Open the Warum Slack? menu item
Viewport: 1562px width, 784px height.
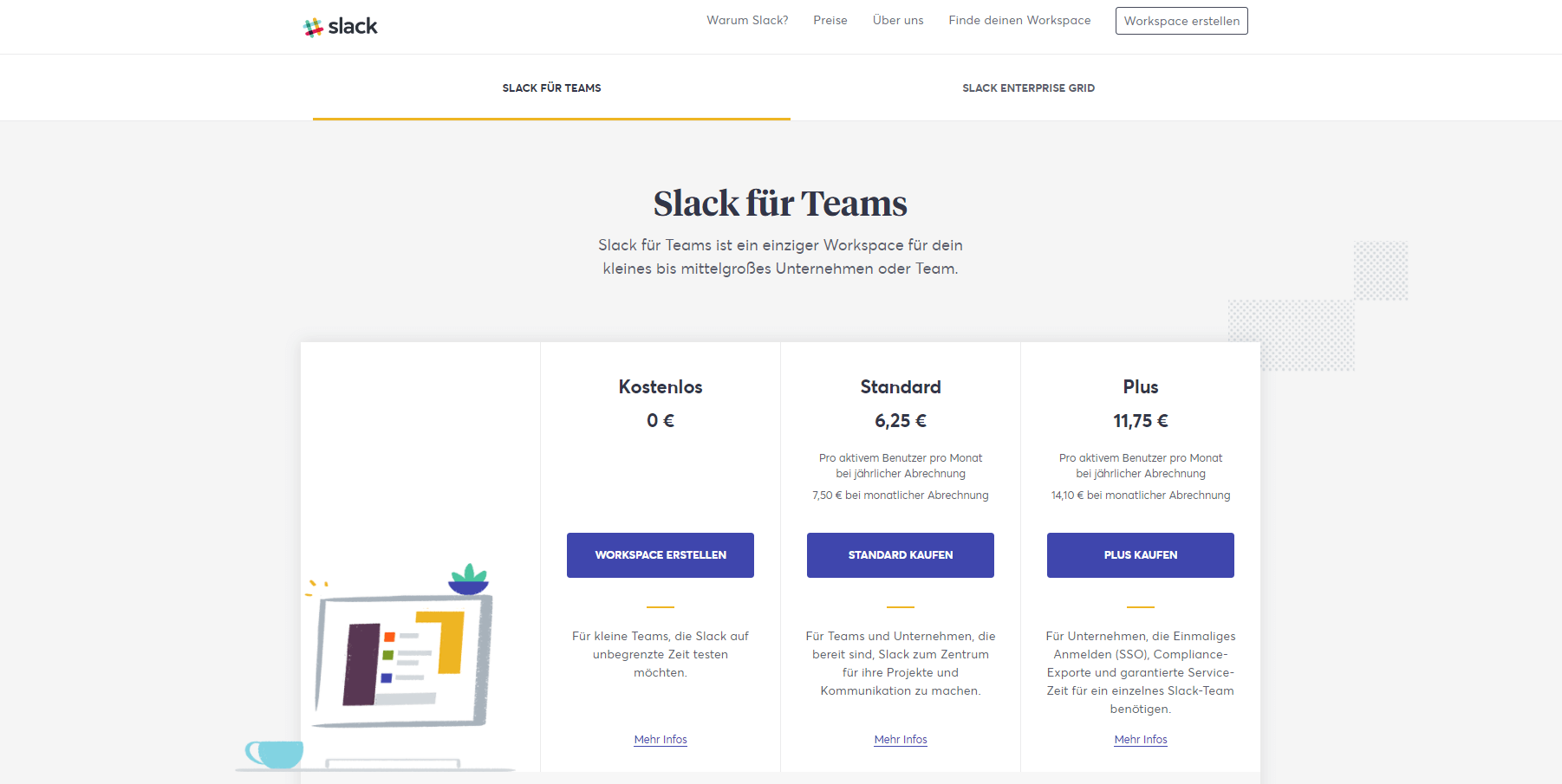747,20
